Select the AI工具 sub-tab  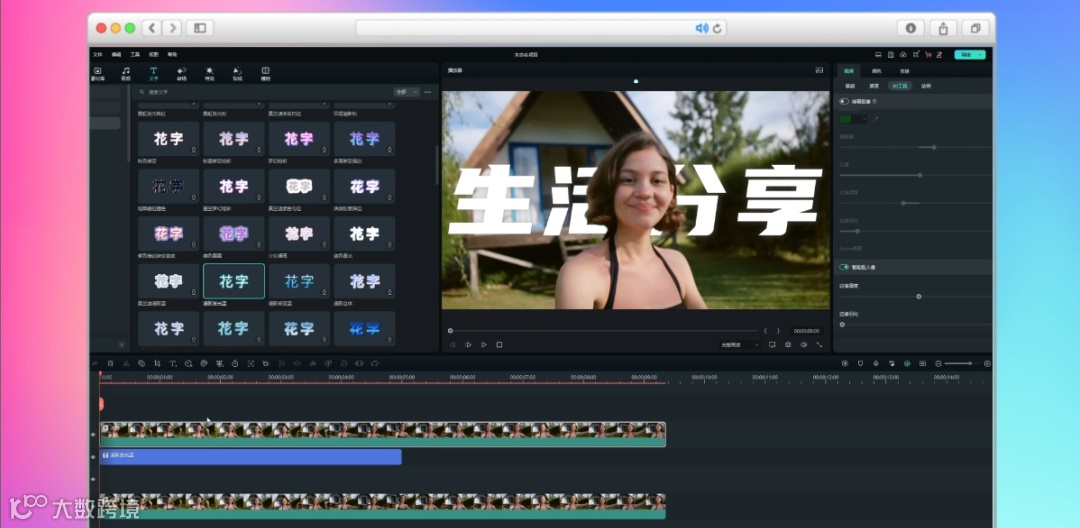[900, 86]
